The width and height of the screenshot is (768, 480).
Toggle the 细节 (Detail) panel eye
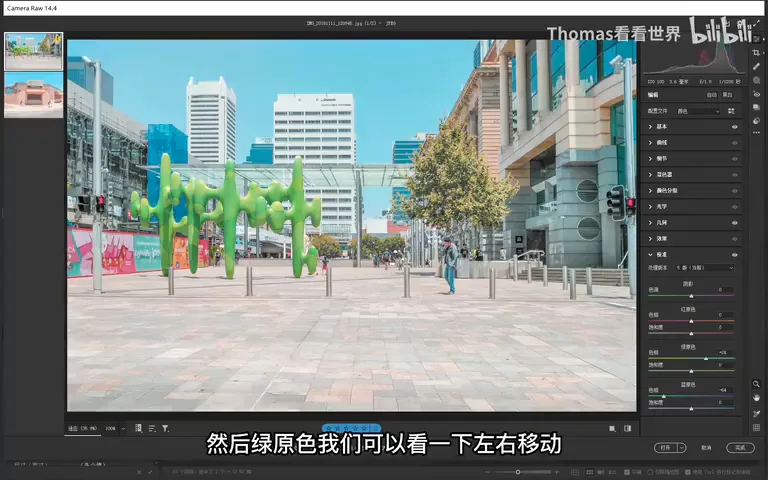[x=735, y=159]
